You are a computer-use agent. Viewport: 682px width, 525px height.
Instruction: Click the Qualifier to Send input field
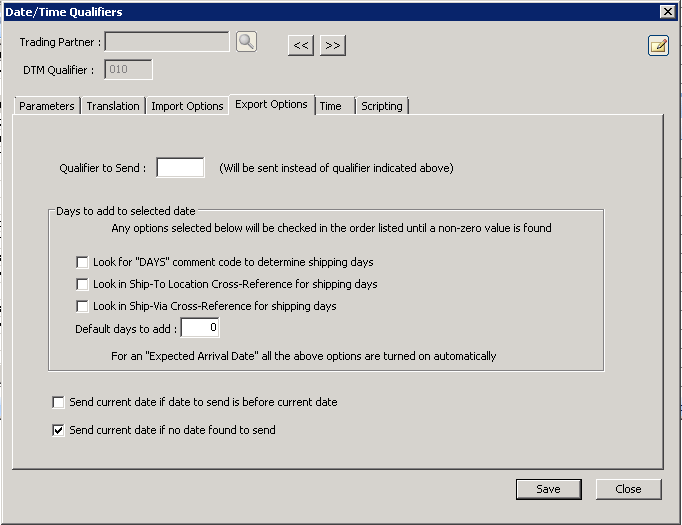(x=180, y=168)
